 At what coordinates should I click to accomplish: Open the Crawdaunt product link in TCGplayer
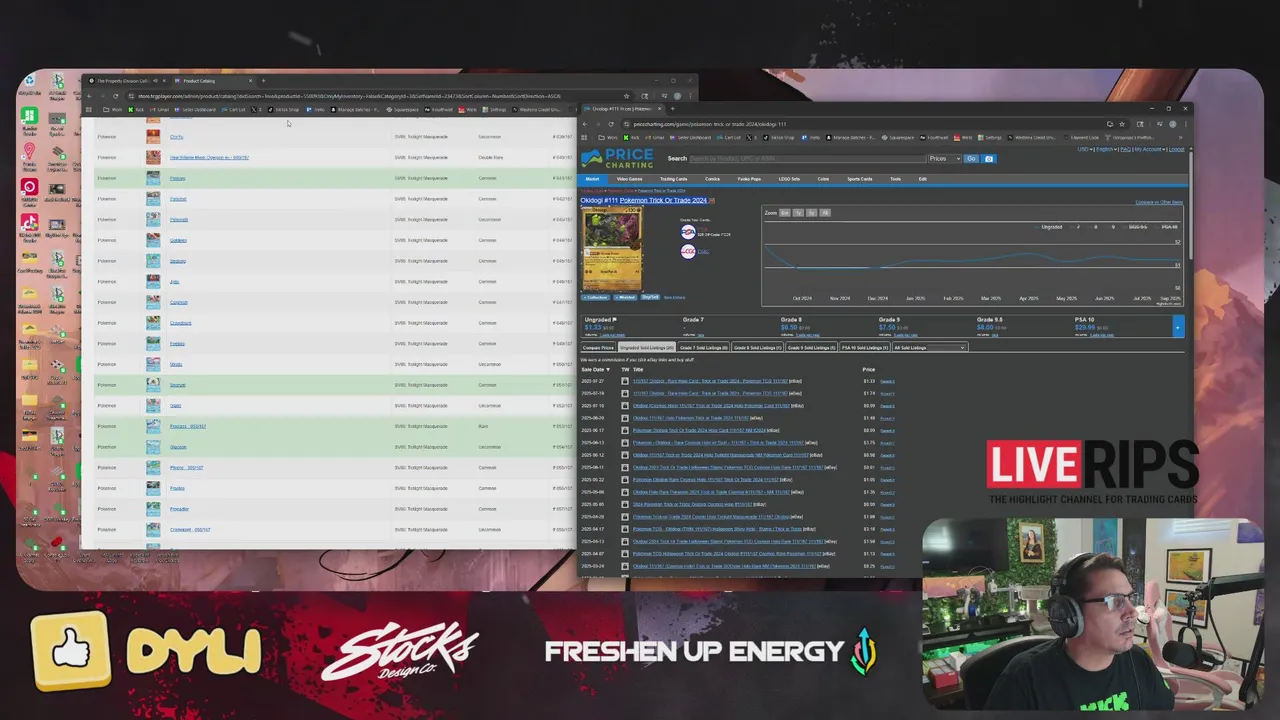[x=180, y=323]
